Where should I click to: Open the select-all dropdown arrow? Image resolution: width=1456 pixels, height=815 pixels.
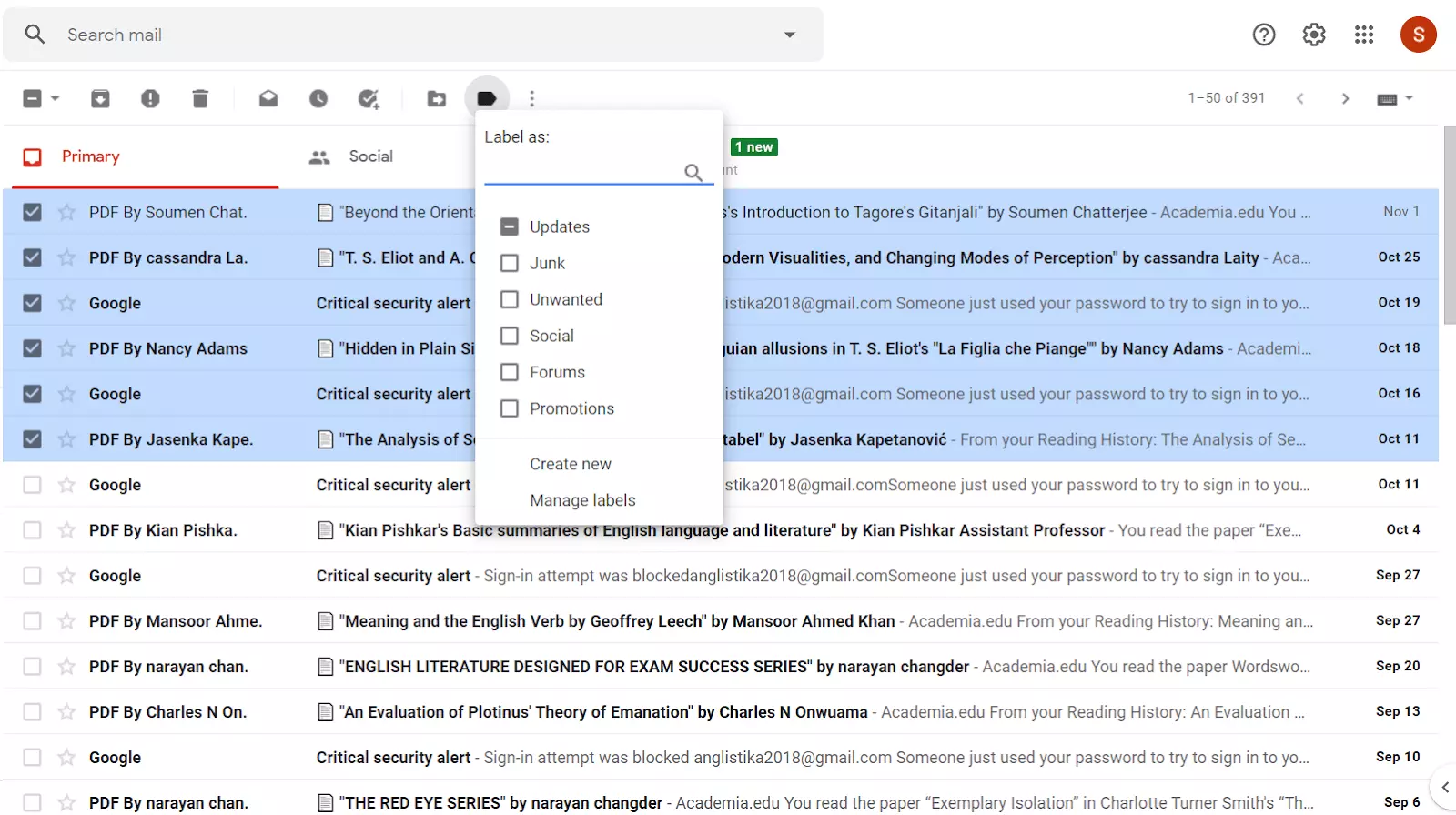point(56,98)
